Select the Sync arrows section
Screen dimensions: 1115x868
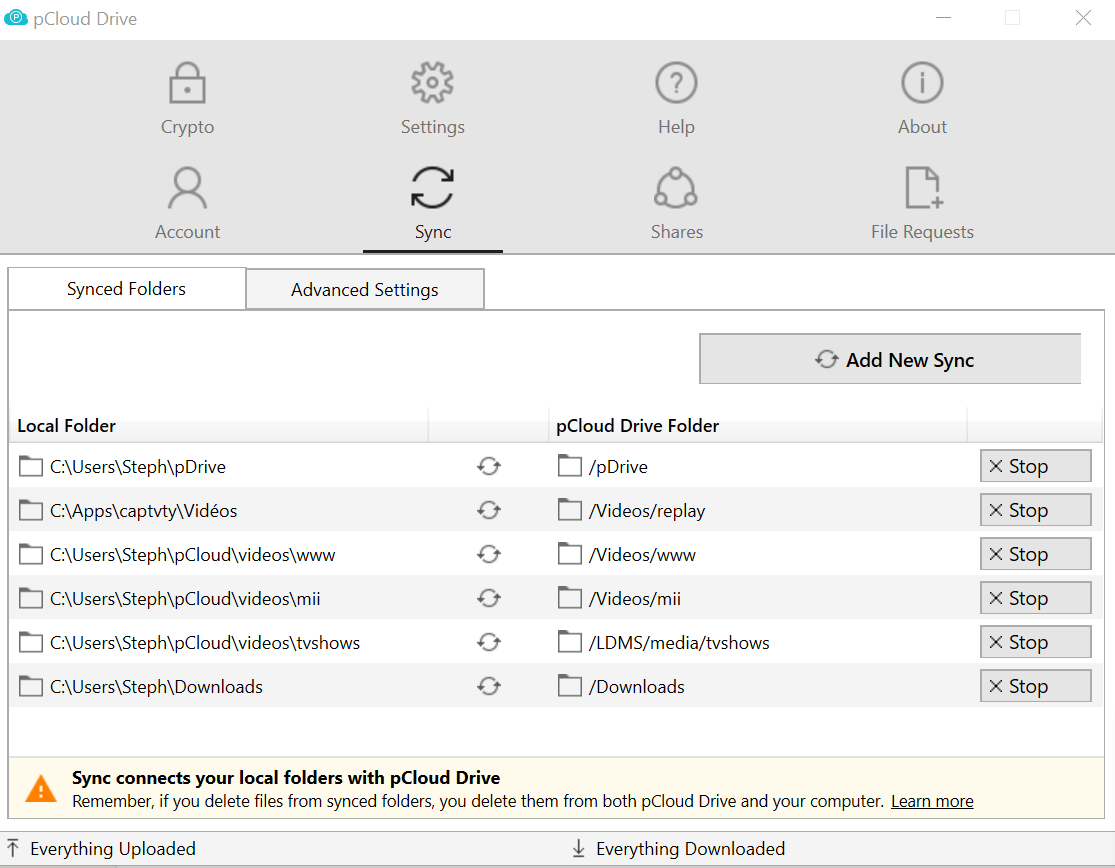[x=432, y=203]
